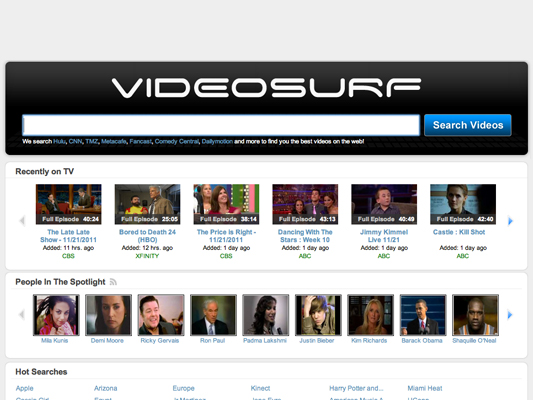Open Shaquille O'Neal photo
Screen dimensions: 533x400
[x=475, y=315]
